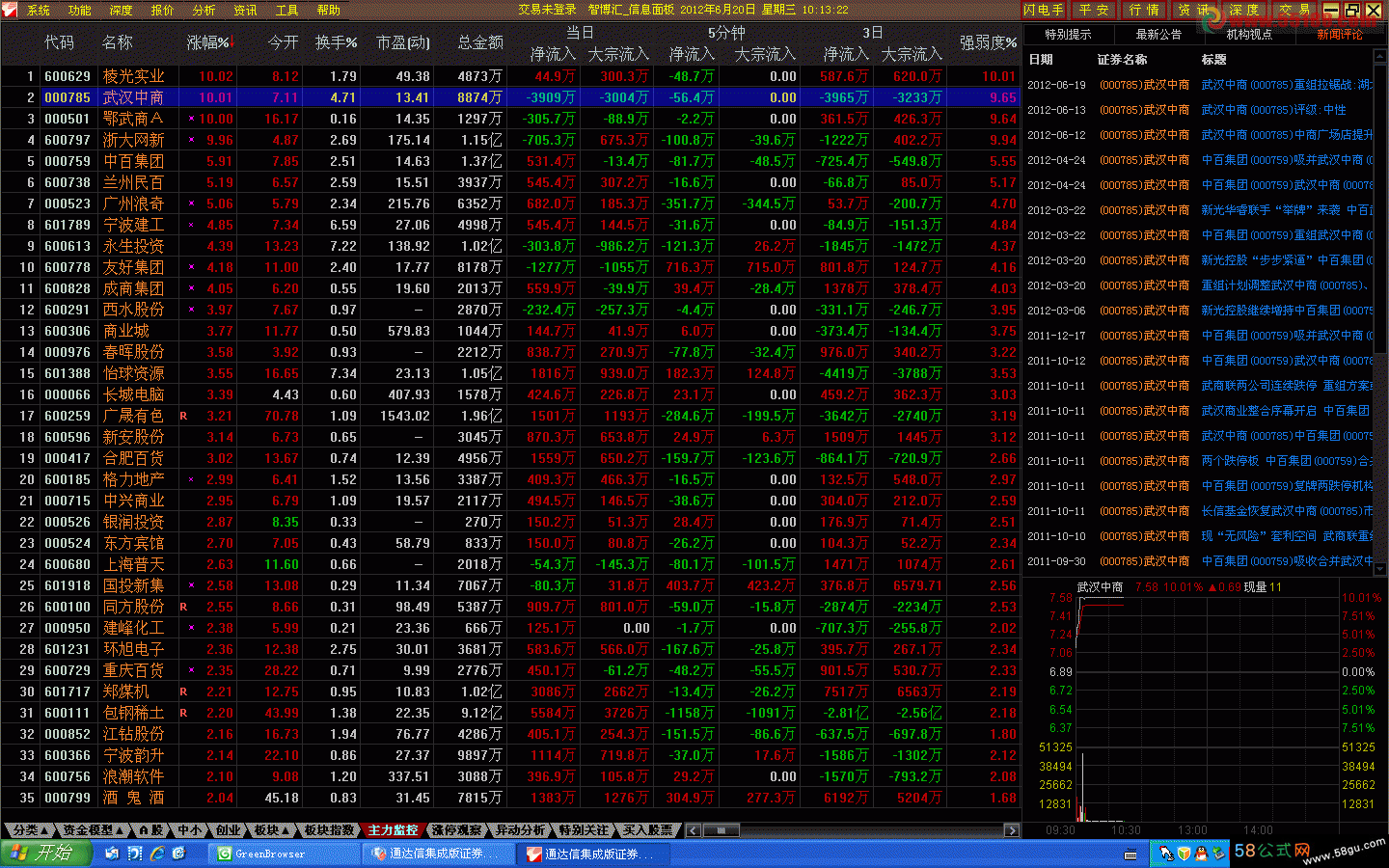
Task: Open the 系统 menu
Action: pyautogui.click(x=39, y=10)
